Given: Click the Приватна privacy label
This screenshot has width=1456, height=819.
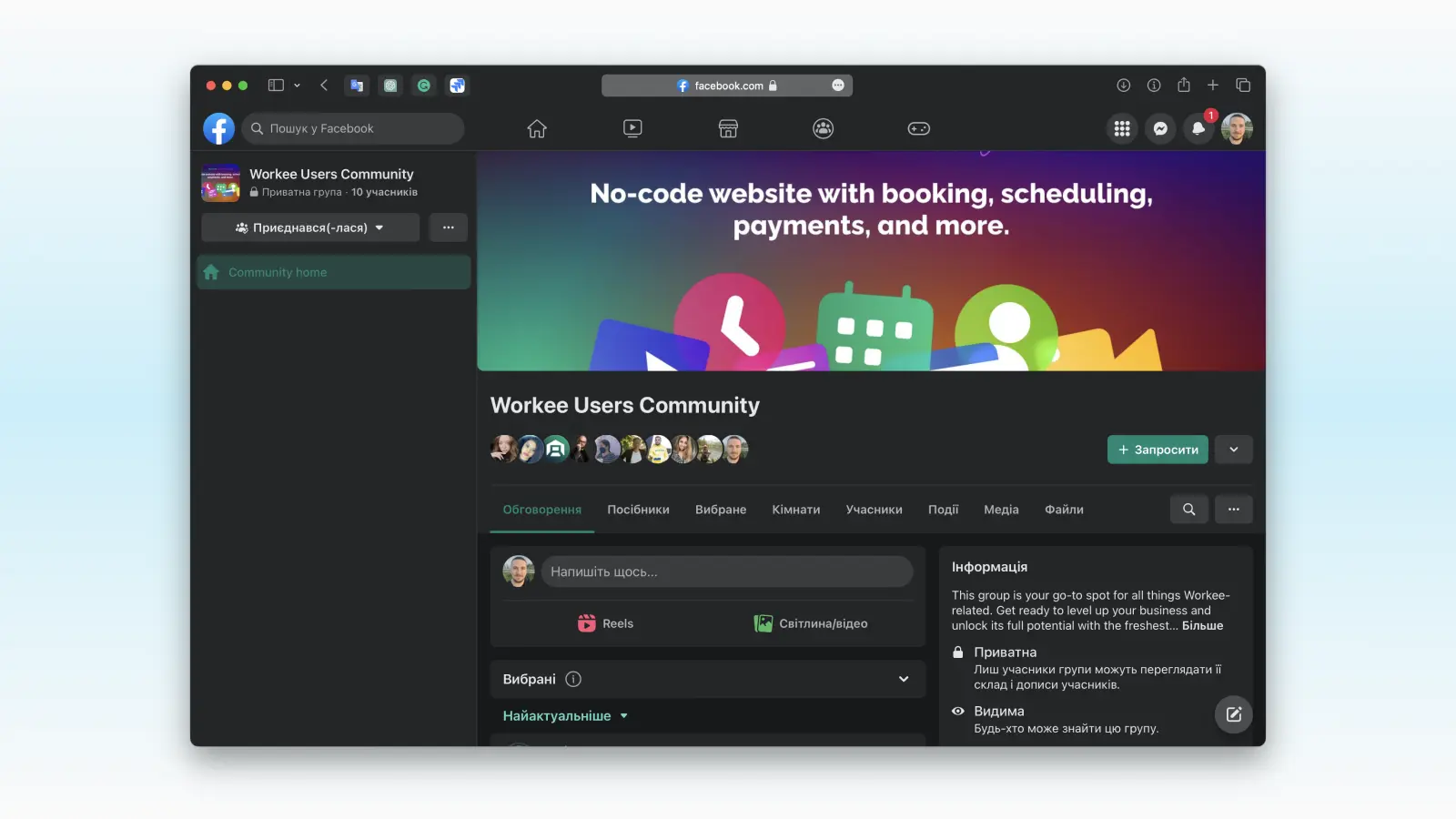Looking at the screenshot, I should tap(1006, 652).
